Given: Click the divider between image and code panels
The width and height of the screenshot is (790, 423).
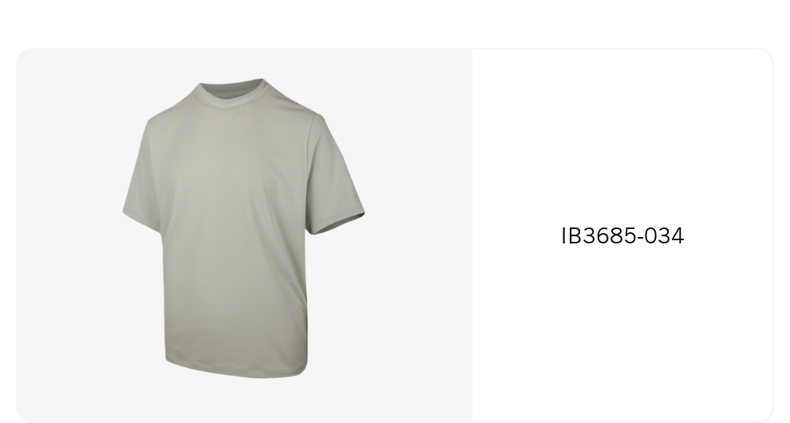Looking at the screenshot, I should click(472, 236).
